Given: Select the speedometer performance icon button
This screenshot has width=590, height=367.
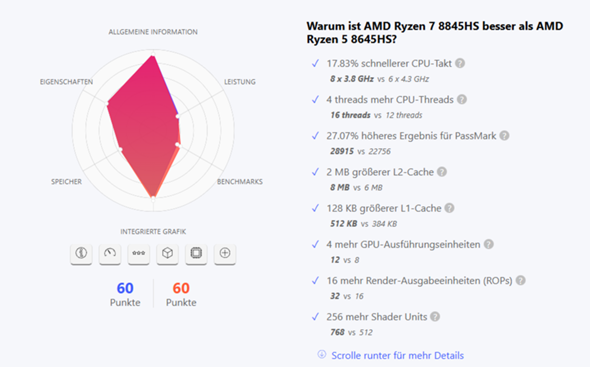Looking at the screenshot, I should pos(110,253).
